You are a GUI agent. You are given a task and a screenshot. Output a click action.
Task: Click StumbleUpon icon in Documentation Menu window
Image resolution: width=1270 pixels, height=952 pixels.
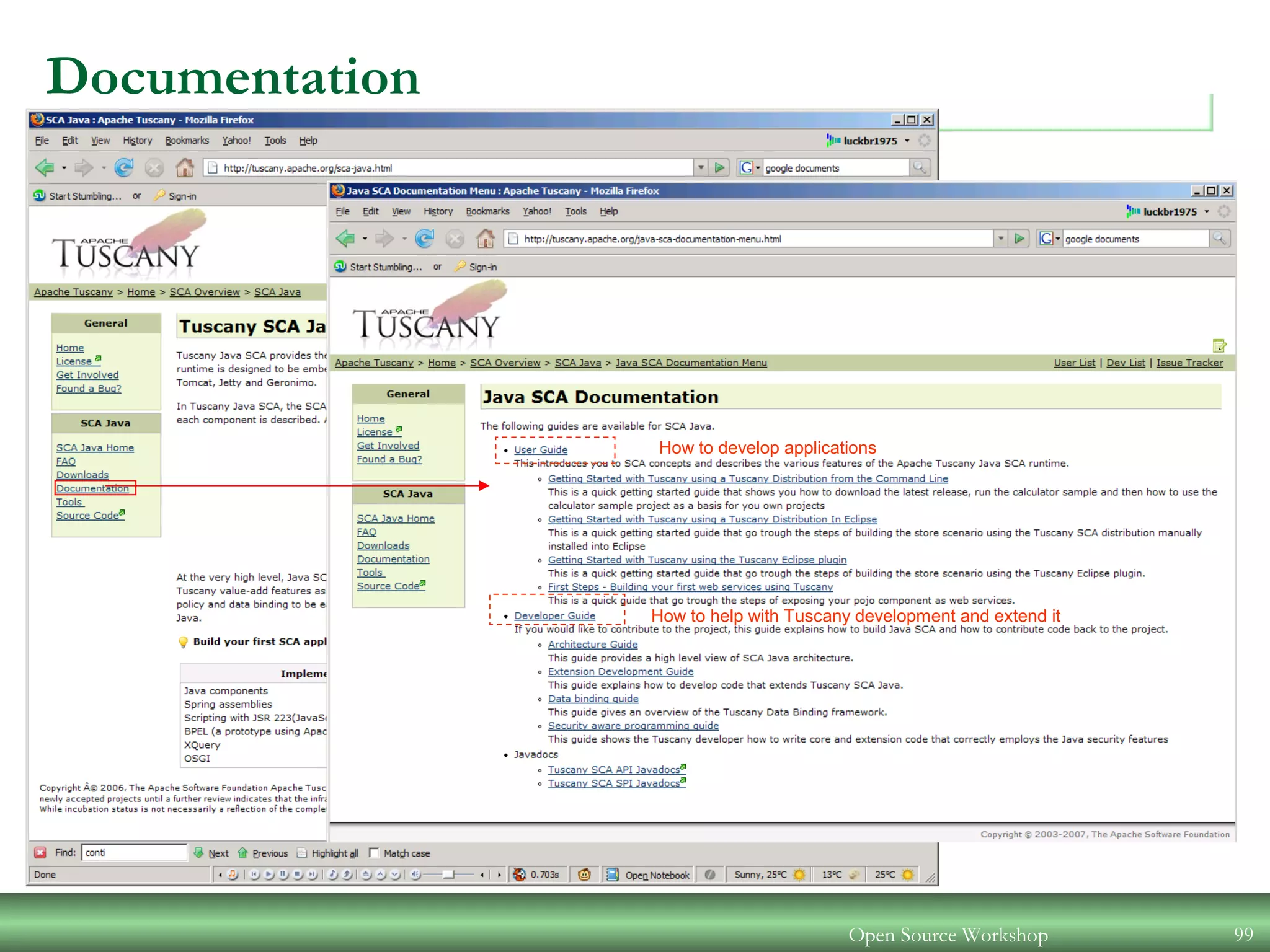coord(340,267)
